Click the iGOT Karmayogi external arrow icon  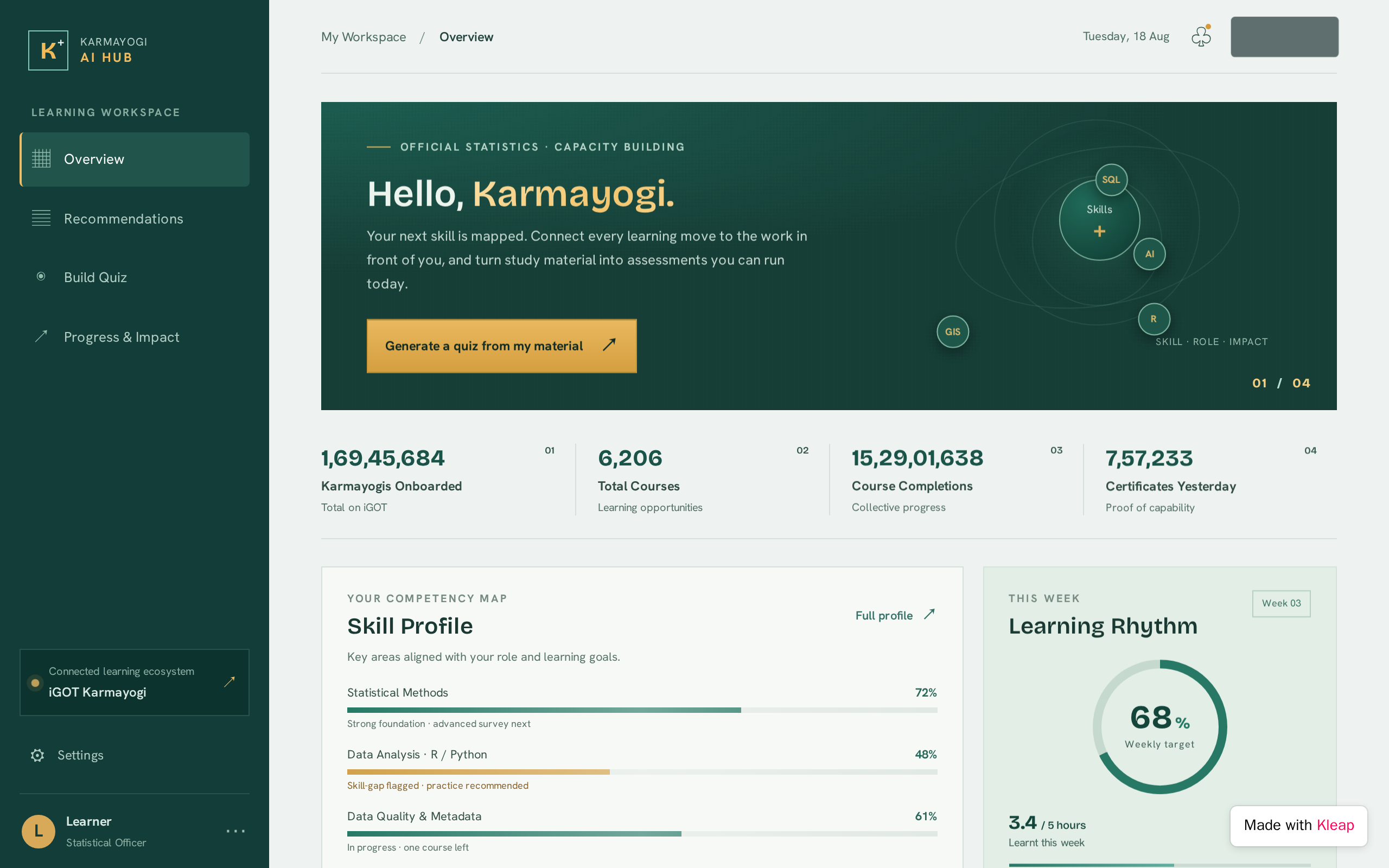pos(229,682)
